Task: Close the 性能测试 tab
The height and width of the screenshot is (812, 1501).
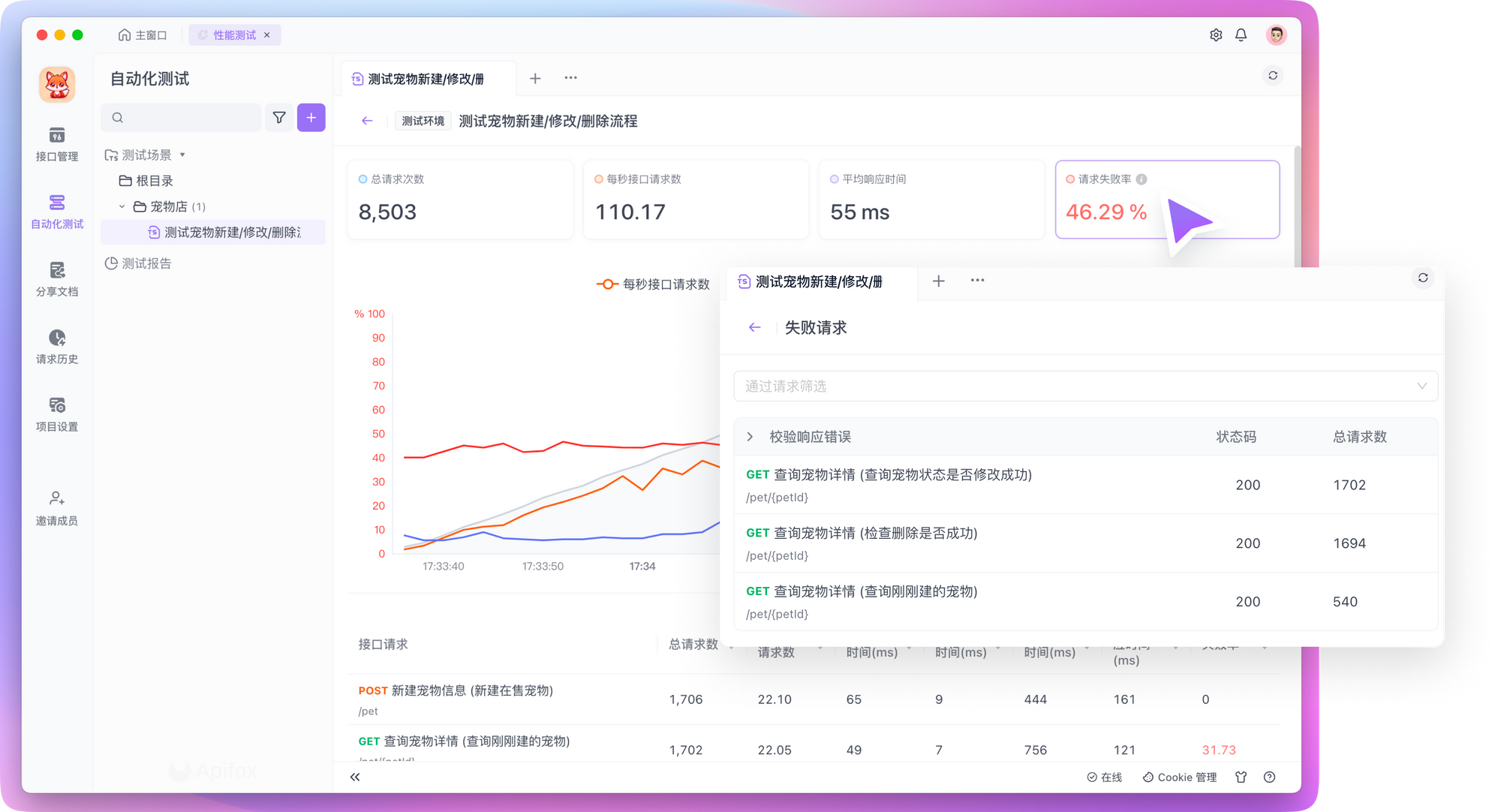Action: (267, 35)
